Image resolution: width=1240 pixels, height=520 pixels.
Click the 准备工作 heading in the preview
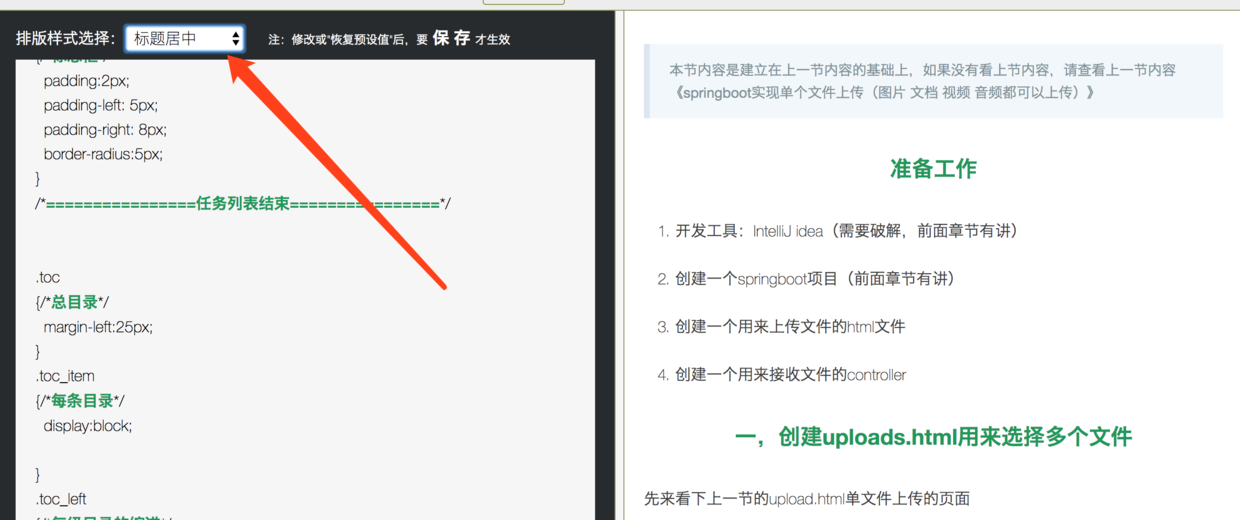[933, 169]
